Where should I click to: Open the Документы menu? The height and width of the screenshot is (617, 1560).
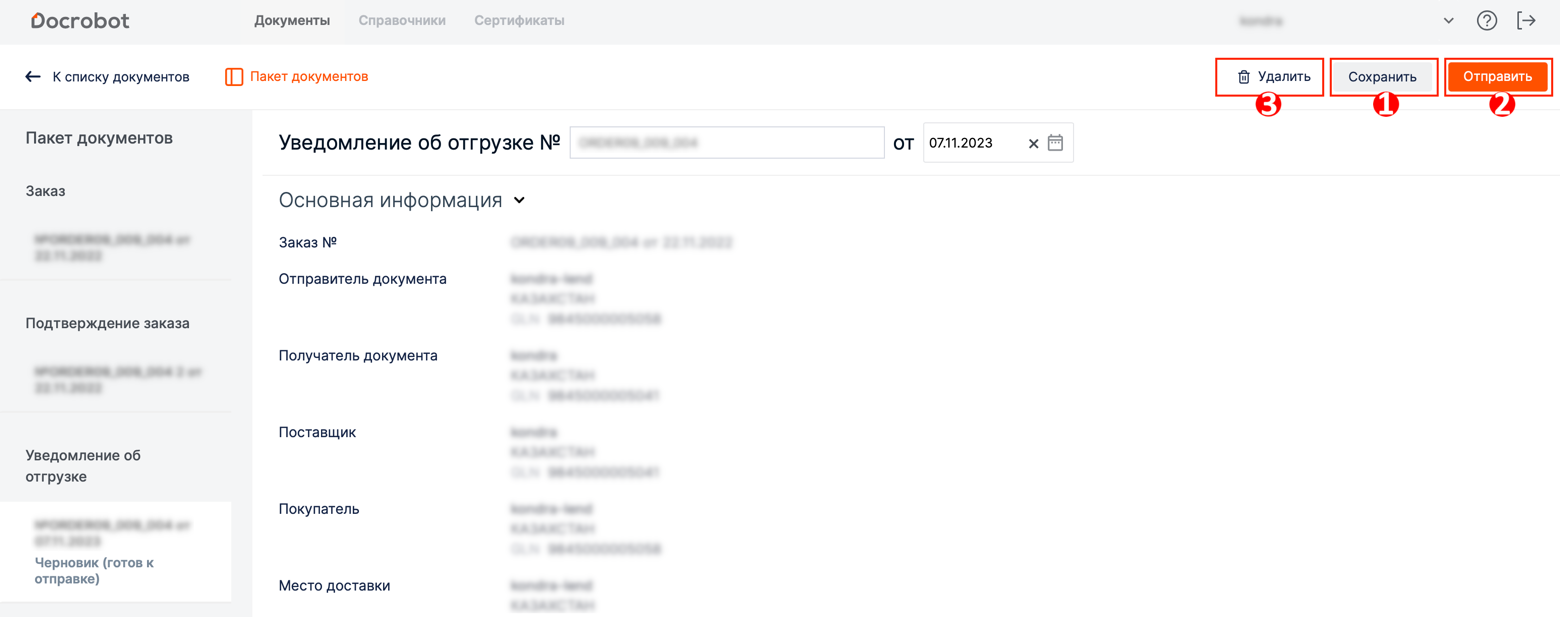pyautogui.click(x=292, y=20)
